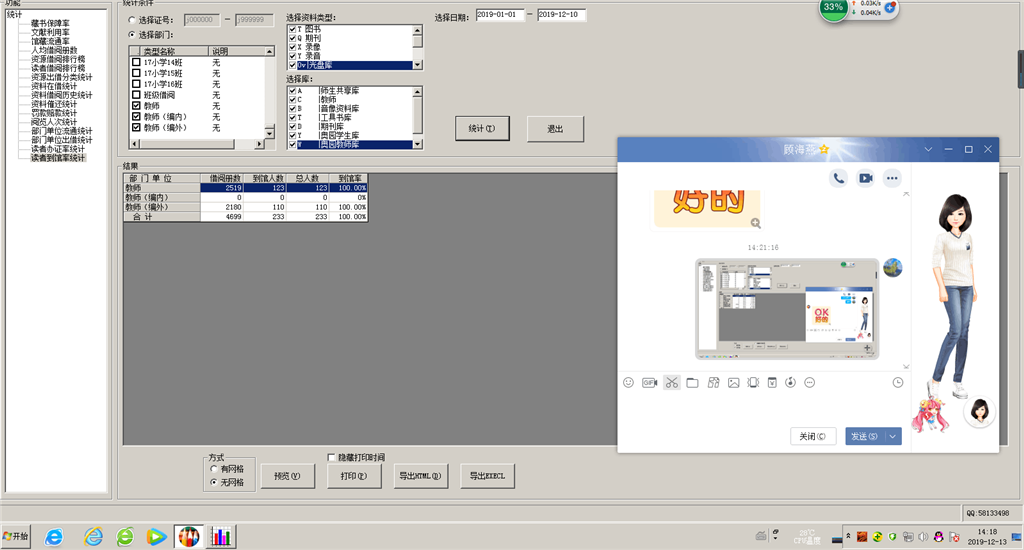Uncheck the 教师（编内） department box
The width and height of the screenshot is (1024, 550).
click(x=136, y=116)
